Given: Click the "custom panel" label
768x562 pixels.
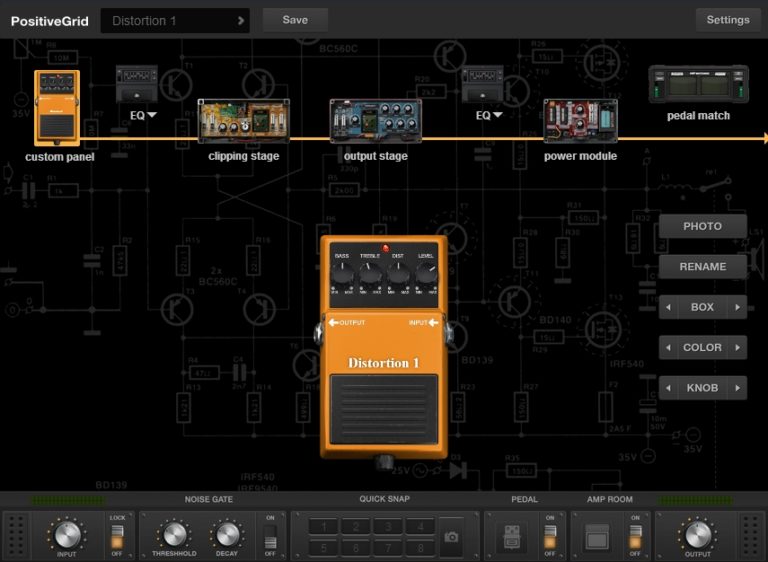Looking at the screenshot, I should 60,157.
